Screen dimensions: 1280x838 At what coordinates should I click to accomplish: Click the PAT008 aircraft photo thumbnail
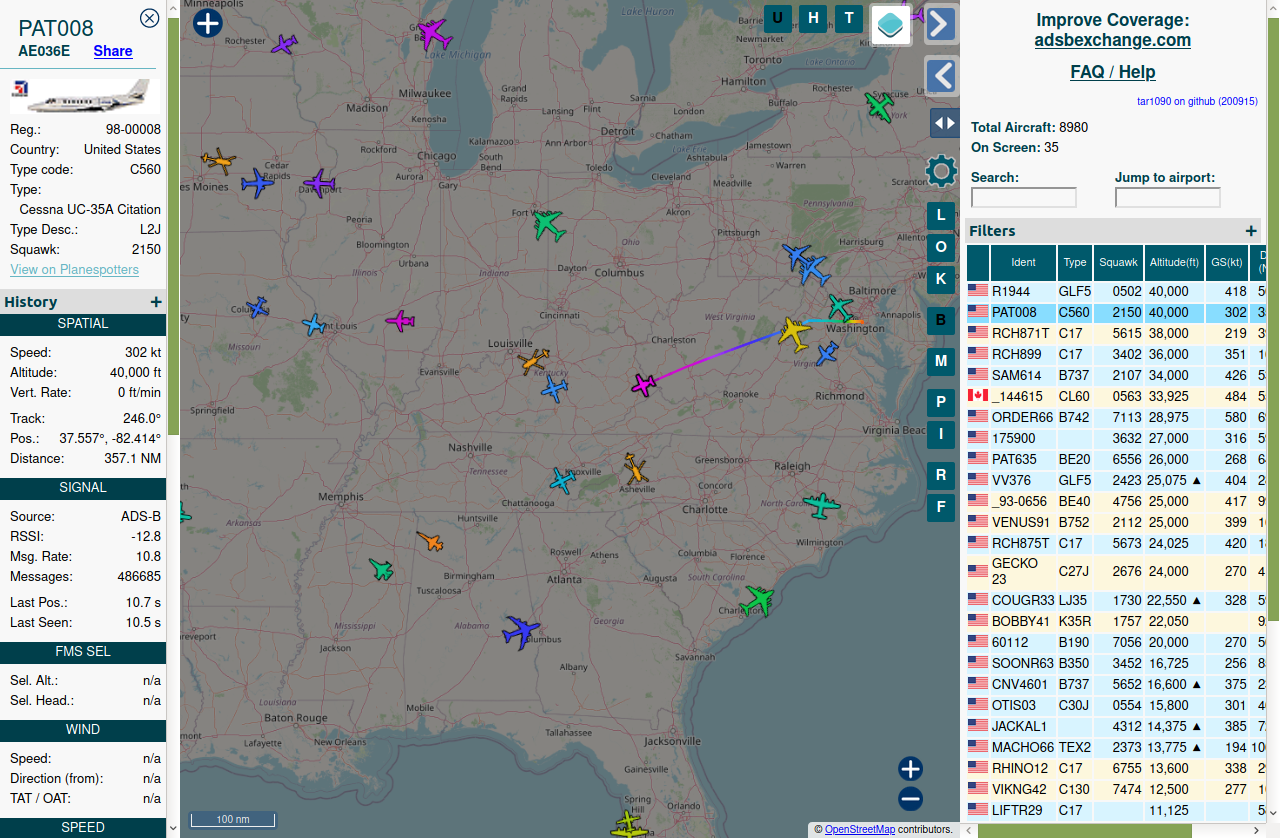85,97
